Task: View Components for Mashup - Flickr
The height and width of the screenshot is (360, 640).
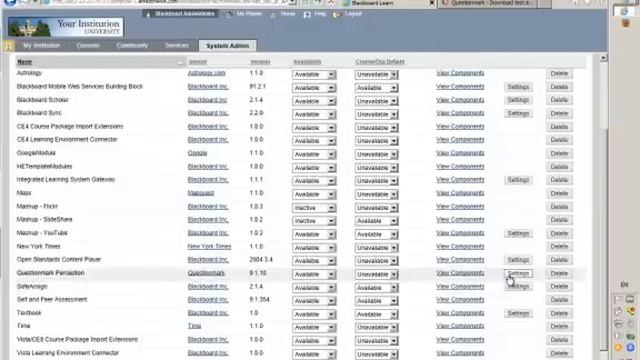Action: click(x=460, y=207)
